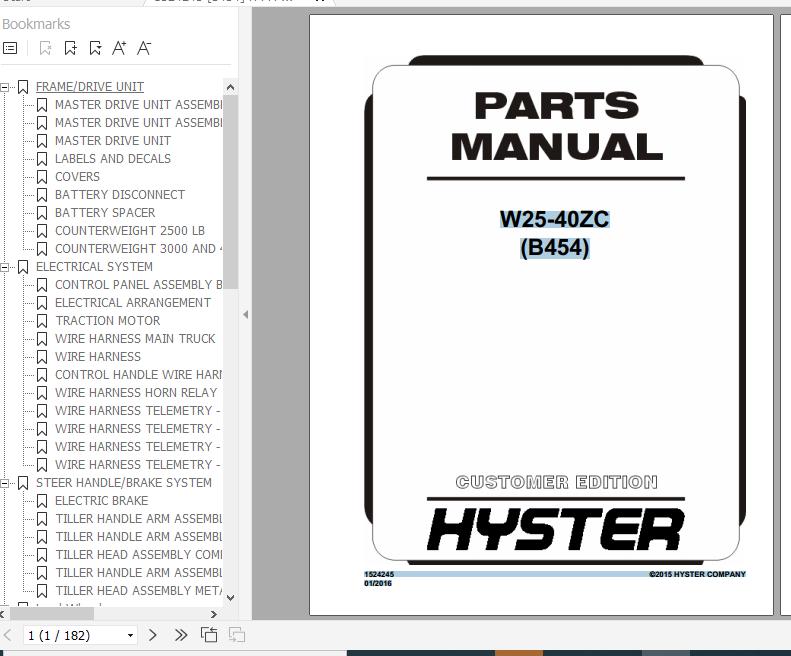This screenshot has width=791, height=656.
Task: Click highlighted (B454) text on page
Action: tap(554, 248)
